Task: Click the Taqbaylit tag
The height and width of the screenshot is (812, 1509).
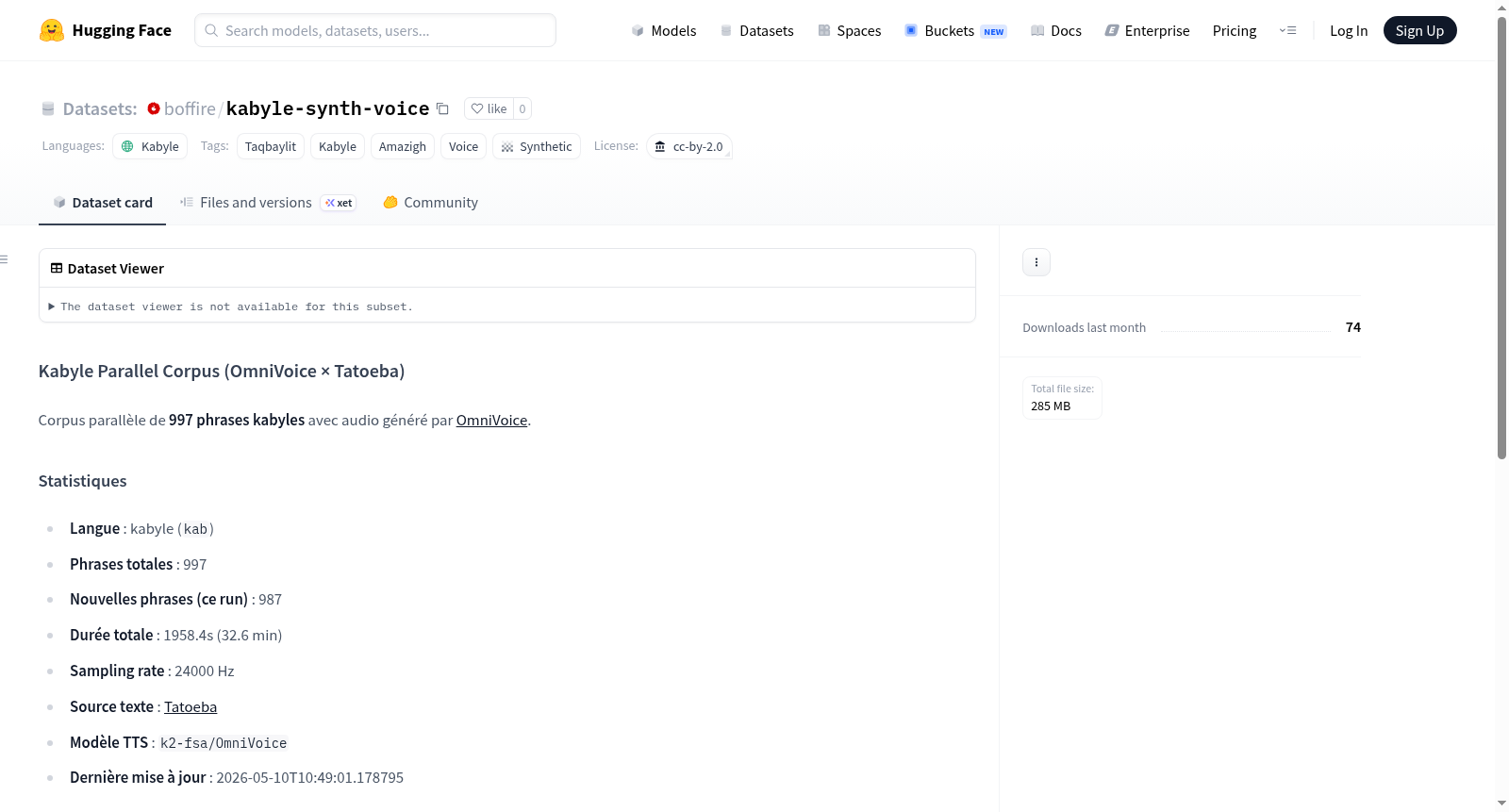Action: [x=271, y=146]
